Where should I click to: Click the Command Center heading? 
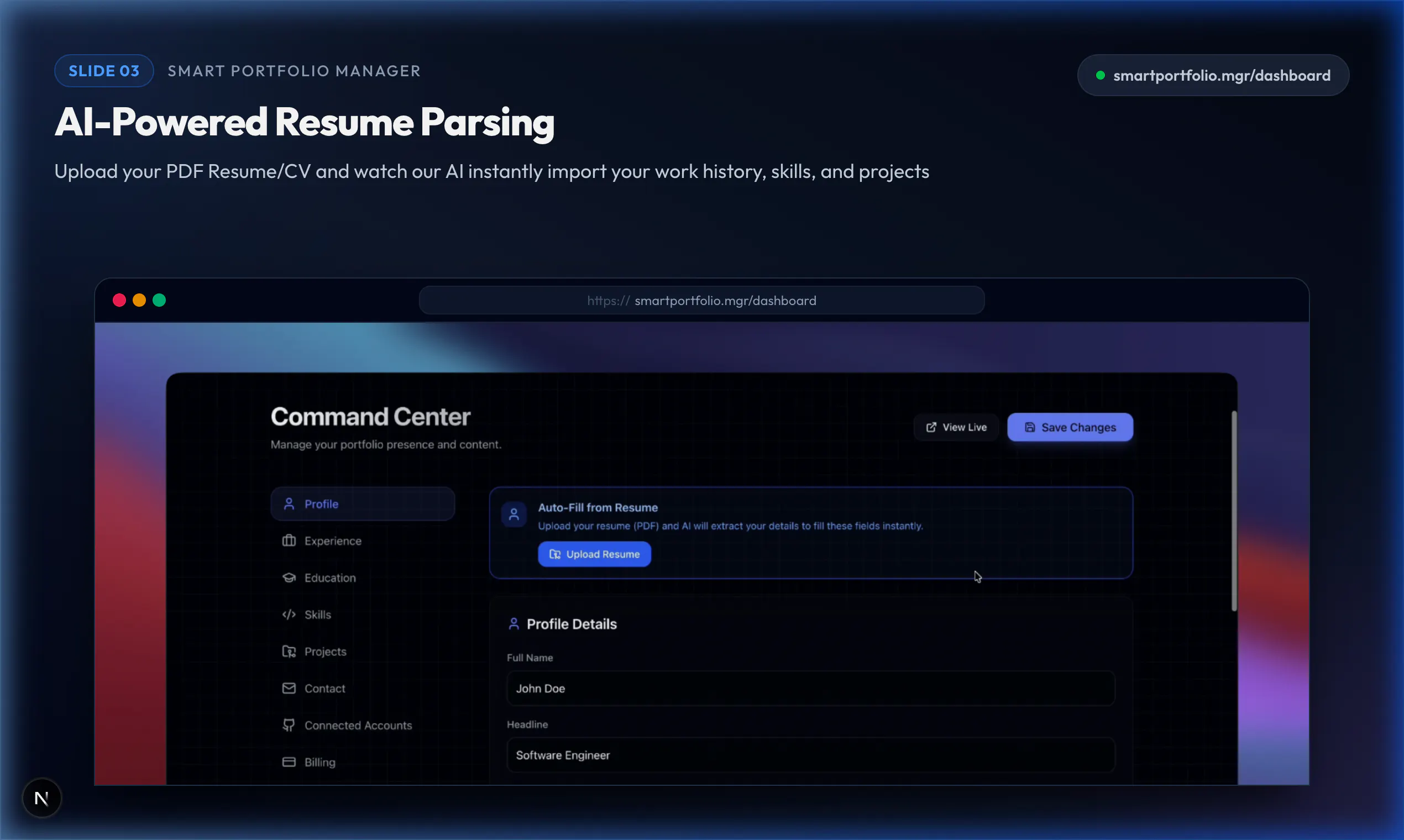370,417
